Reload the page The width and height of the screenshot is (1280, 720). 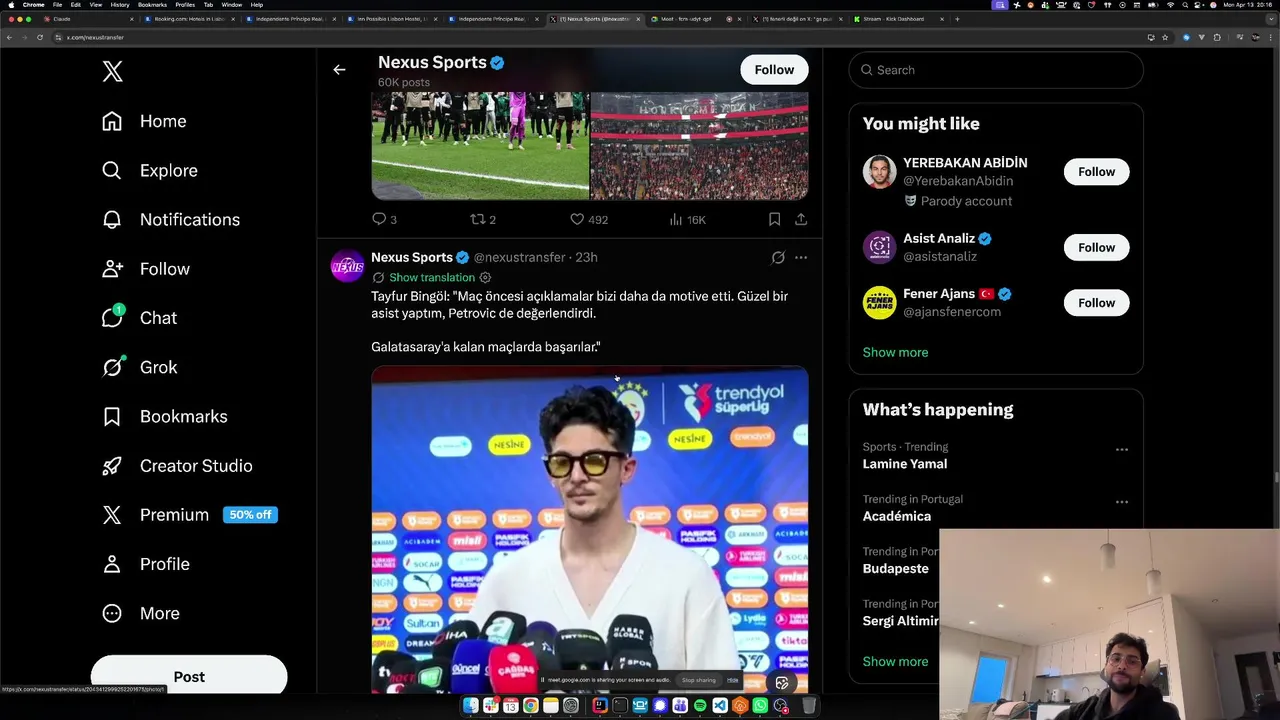coord(40,37)
